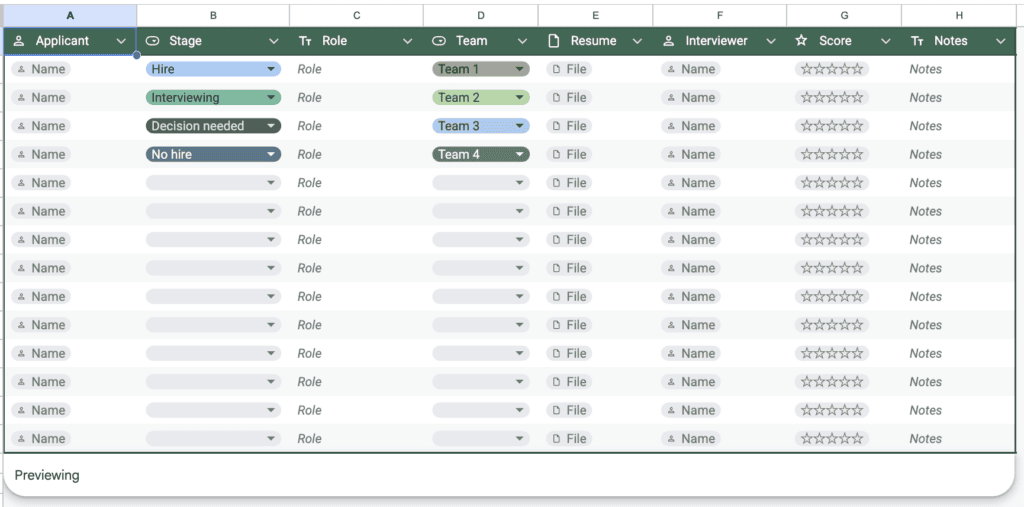The height and width of the screenshot is (507, 1024).
Task: Click the Previewing label below the table
Action: click(x=47, y=475)
